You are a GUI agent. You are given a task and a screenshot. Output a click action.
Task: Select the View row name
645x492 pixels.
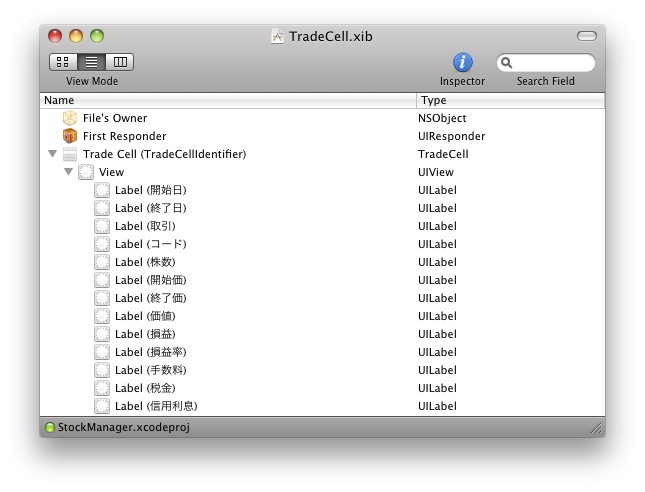point(111,172)
